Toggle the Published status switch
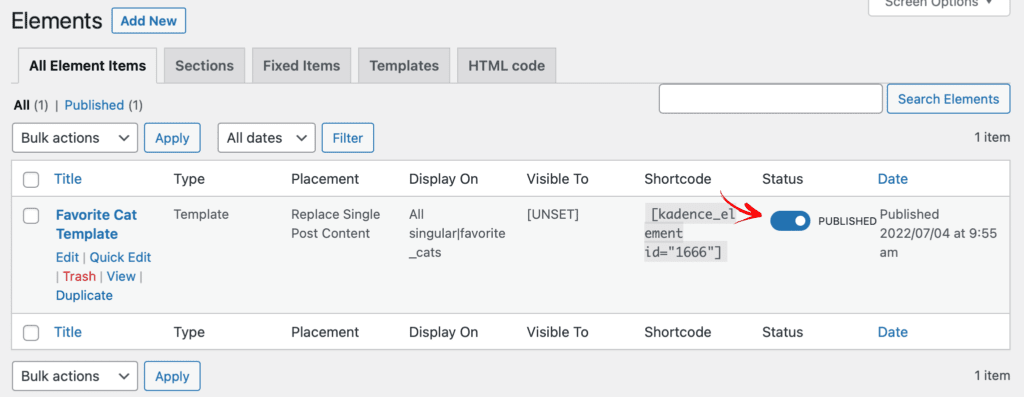This screenshot has width=1024, height=397. pyautogui.click(x=790, y=221)
